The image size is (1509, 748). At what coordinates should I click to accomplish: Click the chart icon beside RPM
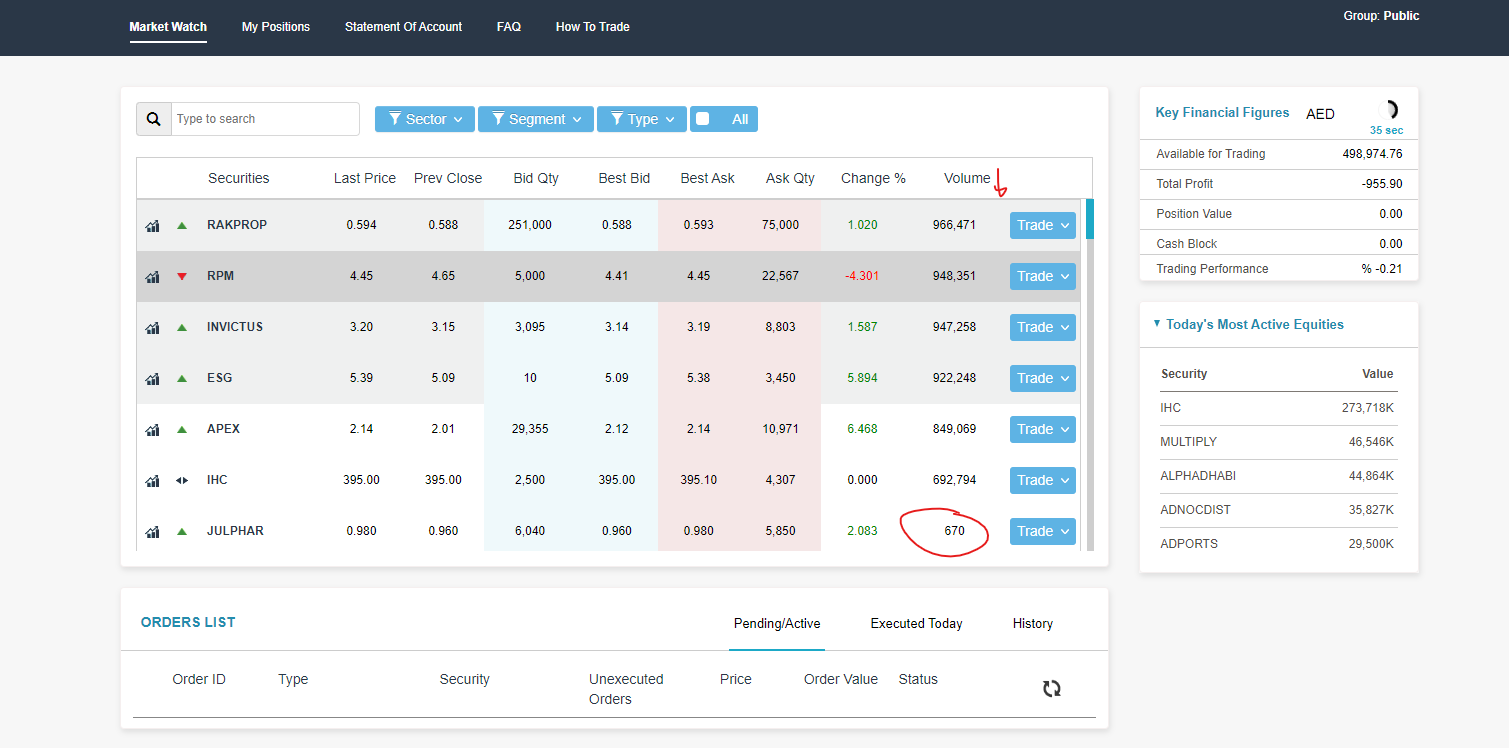click(152, 276)
